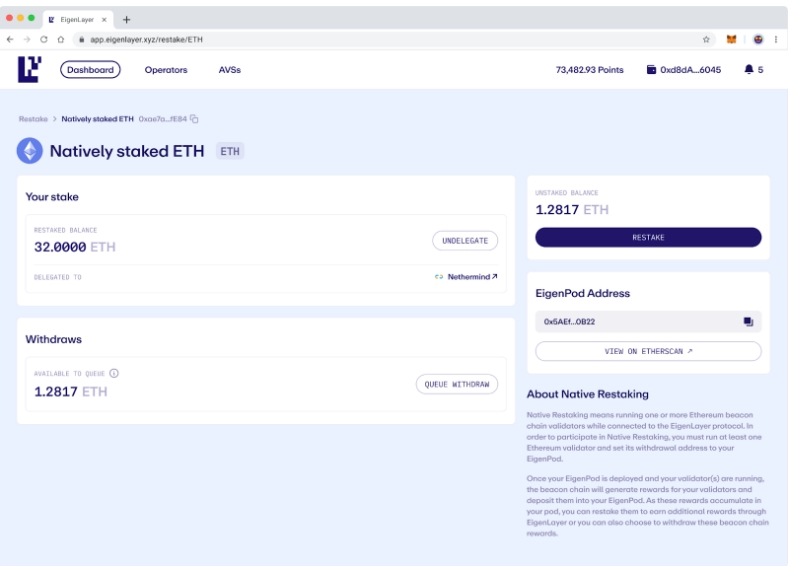Viewport: 789px width, 566px height.
Task: Show info about Available to Queue
Action: coord(114,373)
